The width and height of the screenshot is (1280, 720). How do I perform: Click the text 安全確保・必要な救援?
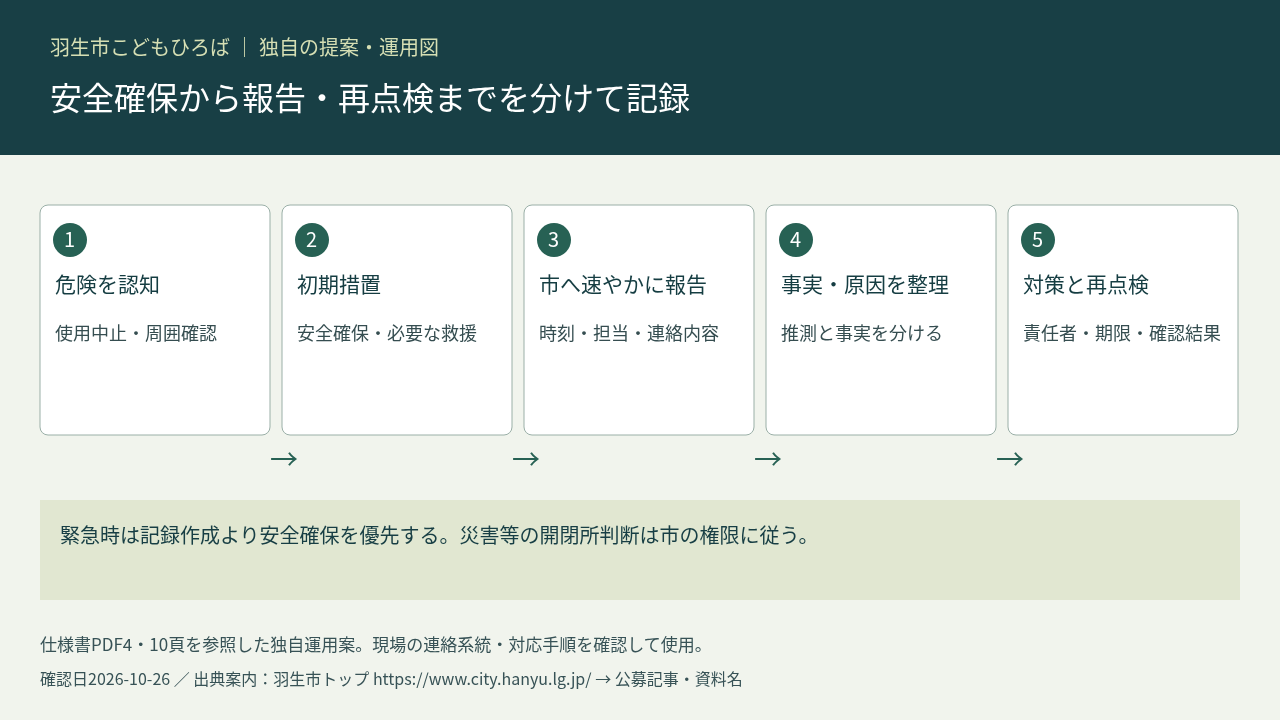(x=387, y=333)
